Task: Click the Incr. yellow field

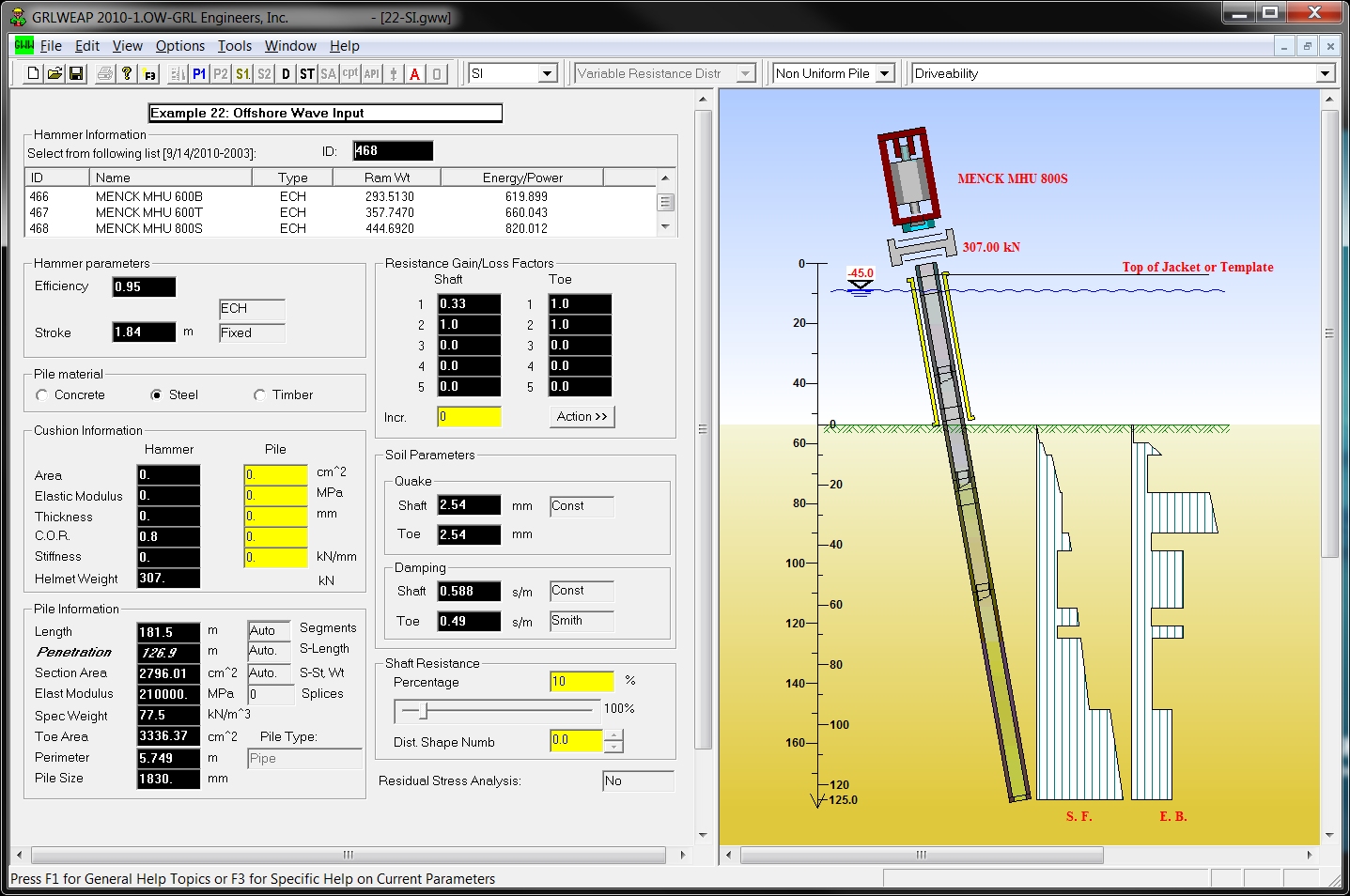Action: 469,416
